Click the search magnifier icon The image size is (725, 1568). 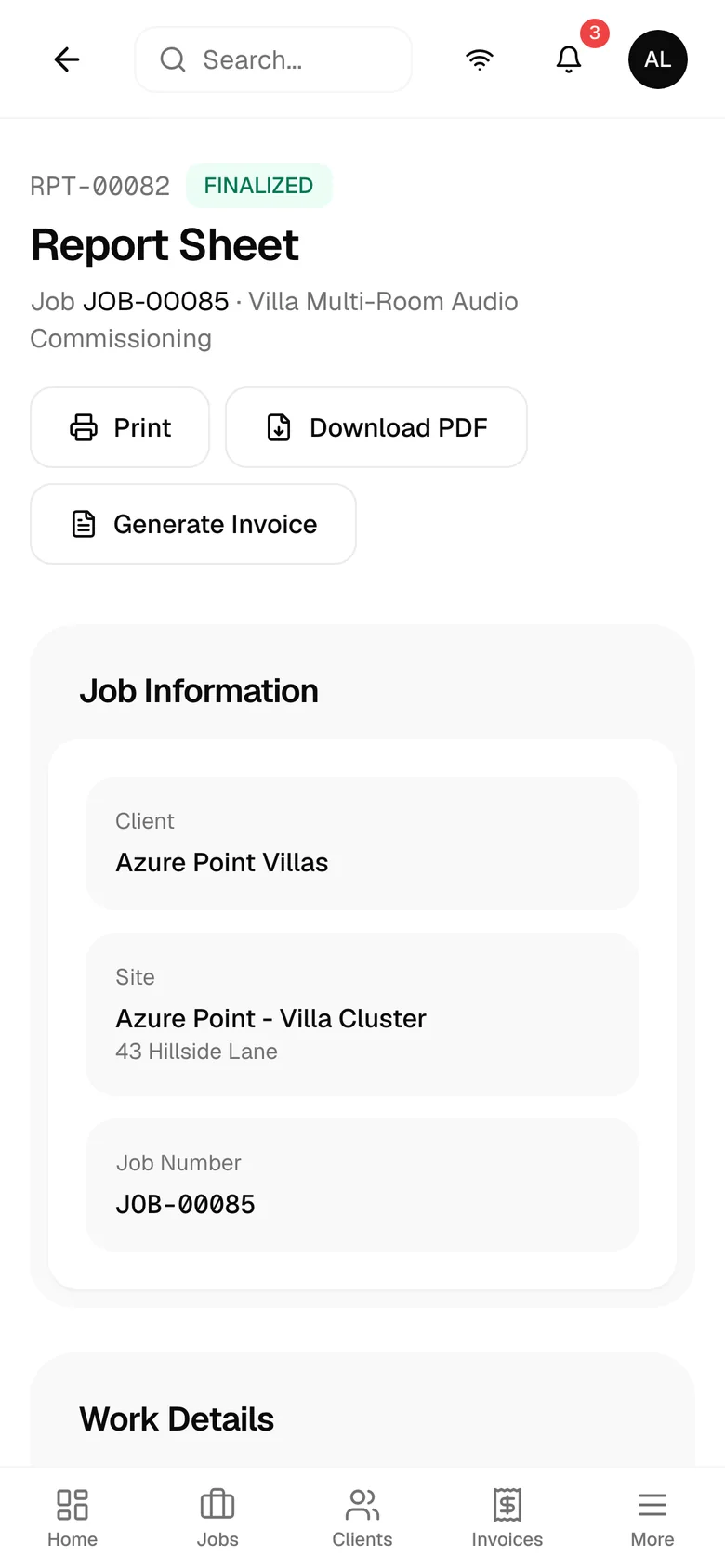click(x=173, y=59)
